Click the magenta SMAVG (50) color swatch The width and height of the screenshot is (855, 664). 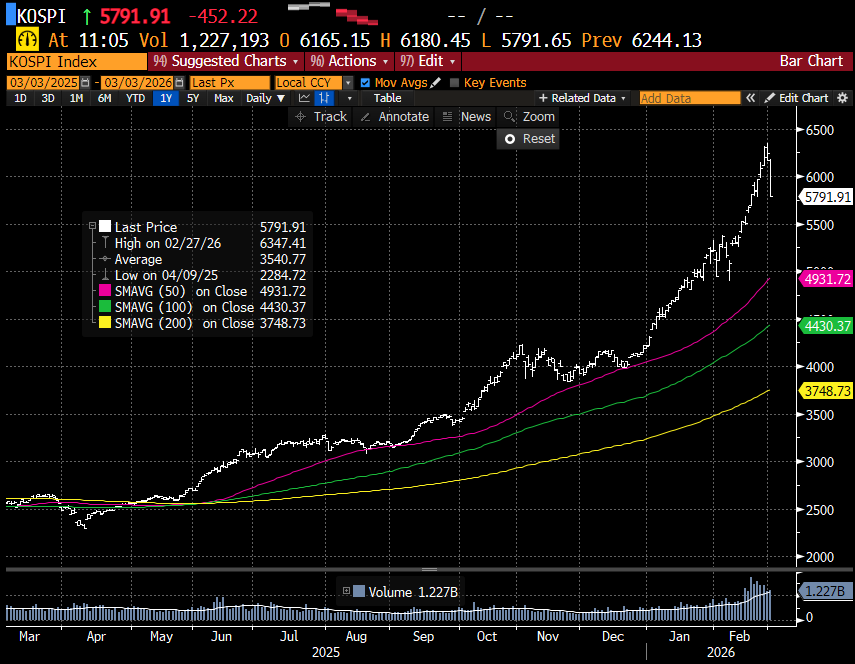click(104, 291)
